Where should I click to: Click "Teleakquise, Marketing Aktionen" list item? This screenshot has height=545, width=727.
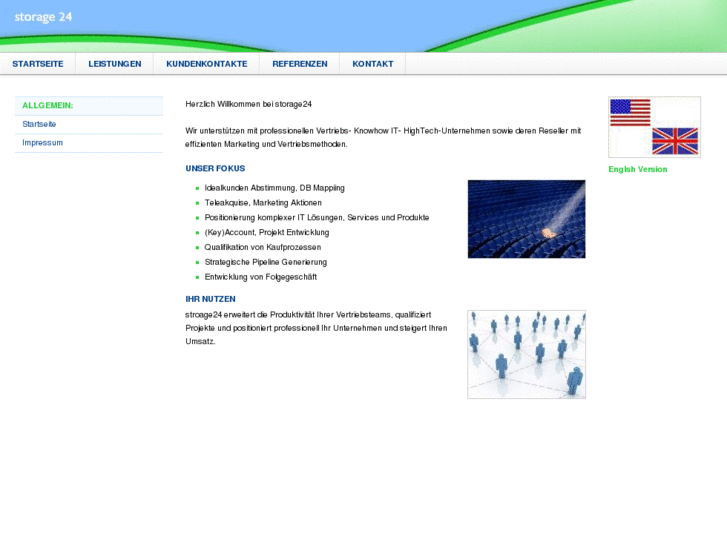point(263,203)
